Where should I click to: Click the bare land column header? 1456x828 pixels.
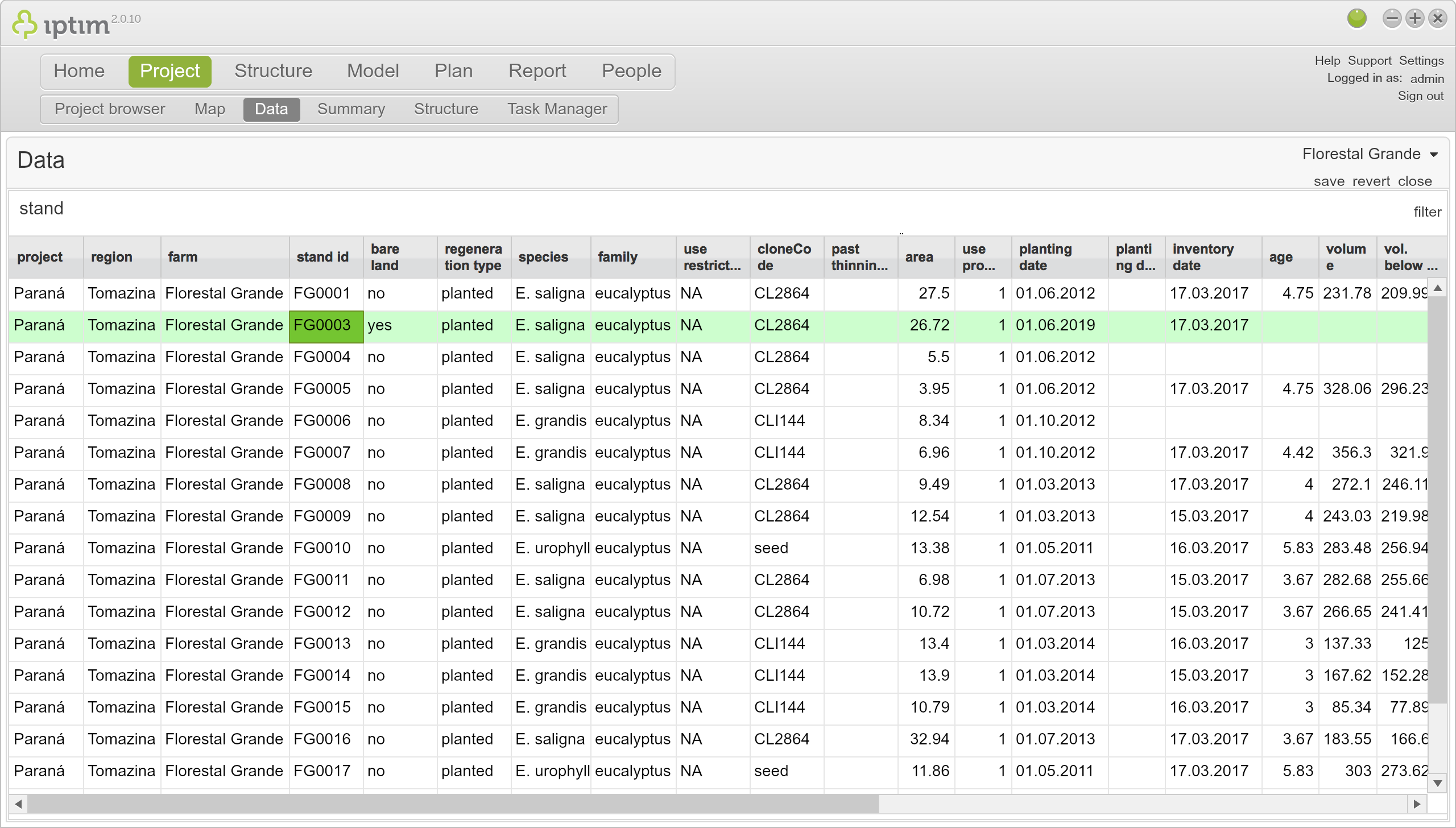point(400,257)
